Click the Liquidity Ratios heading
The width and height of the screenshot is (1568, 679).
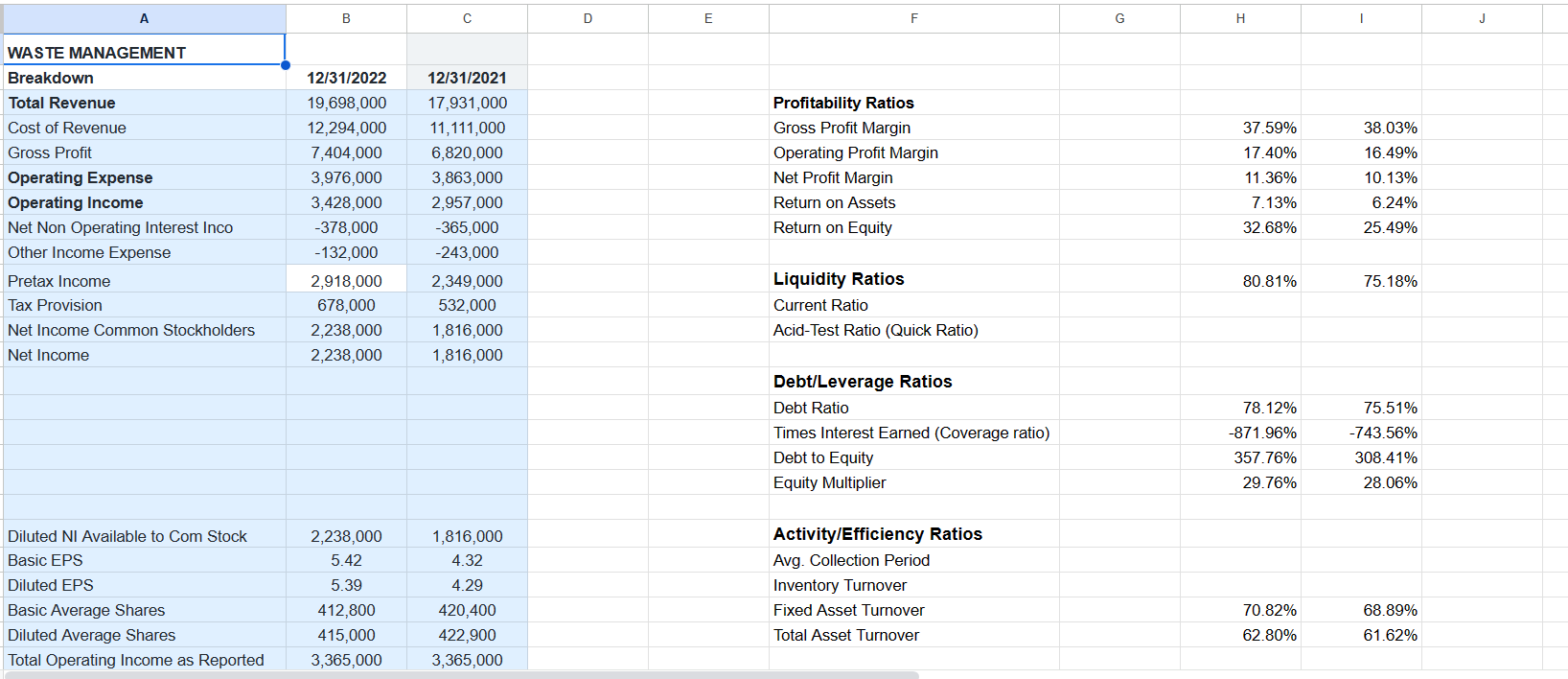839,279
